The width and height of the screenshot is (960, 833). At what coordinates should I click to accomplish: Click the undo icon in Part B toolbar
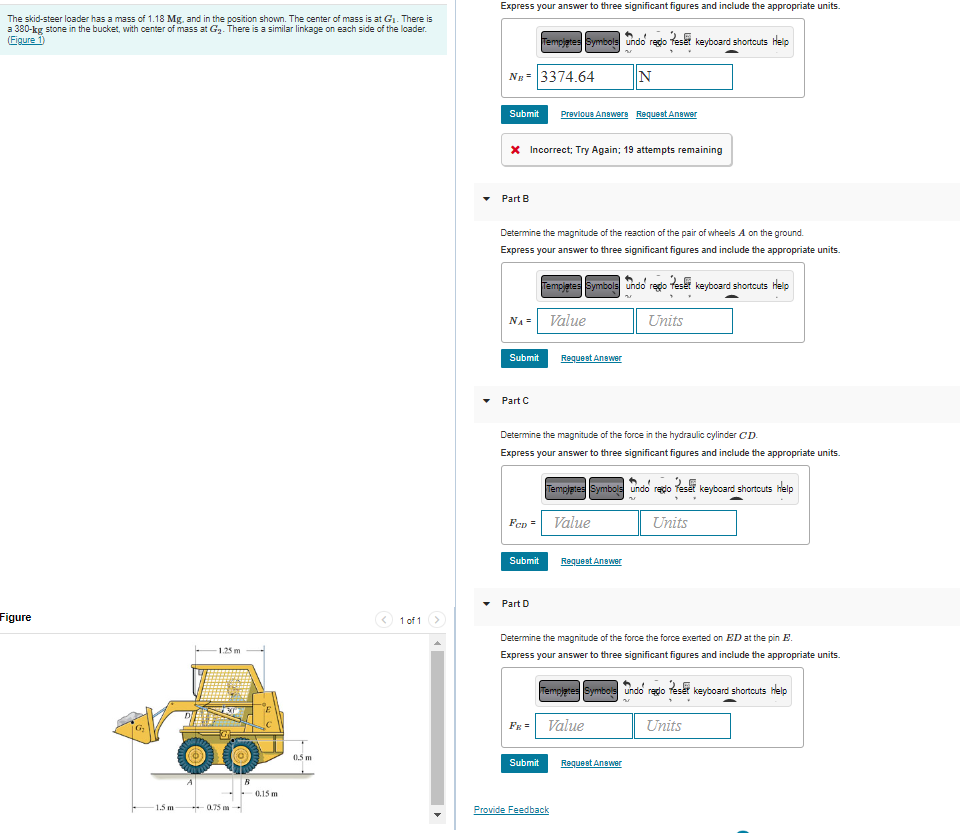pyautogui.click(x=632, y=286)
